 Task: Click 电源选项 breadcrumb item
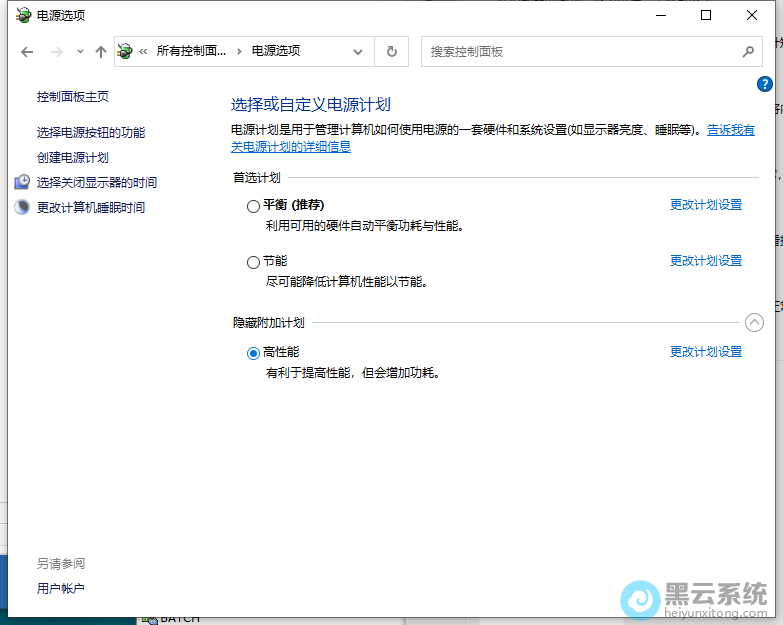(x=276, y=51)
